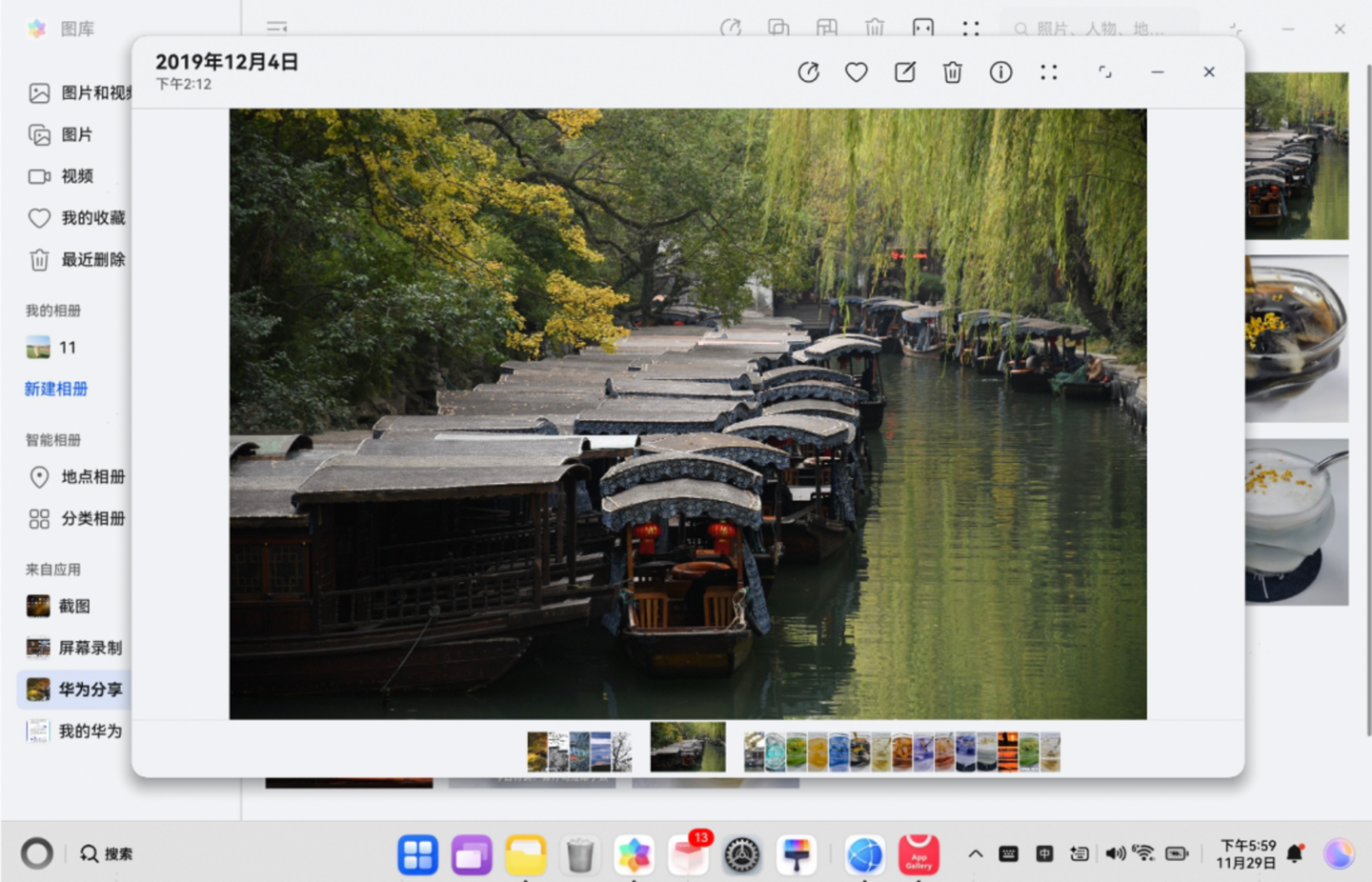View photo details with the info icon
The height and width of the screenshot is (882, 1372).
click(1000, 71)
